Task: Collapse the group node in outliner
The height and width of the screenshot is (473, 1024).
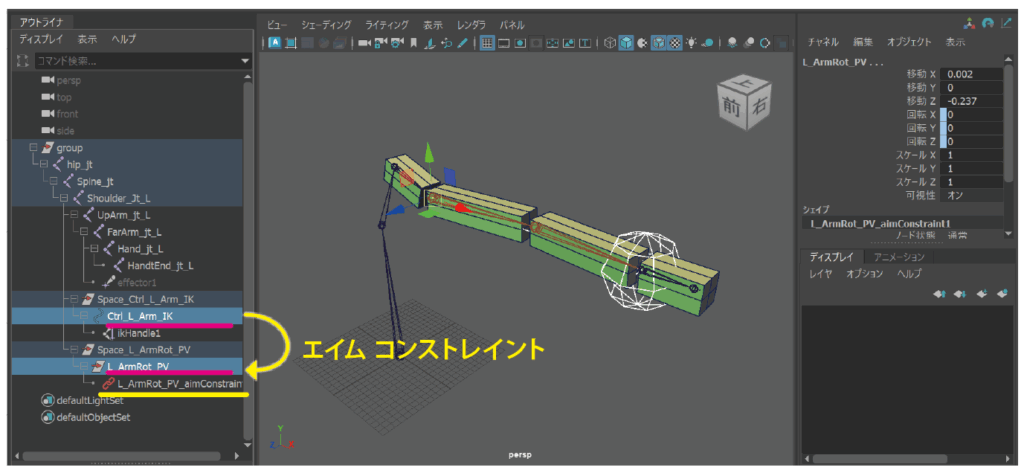Action: (x=33, y=147)
